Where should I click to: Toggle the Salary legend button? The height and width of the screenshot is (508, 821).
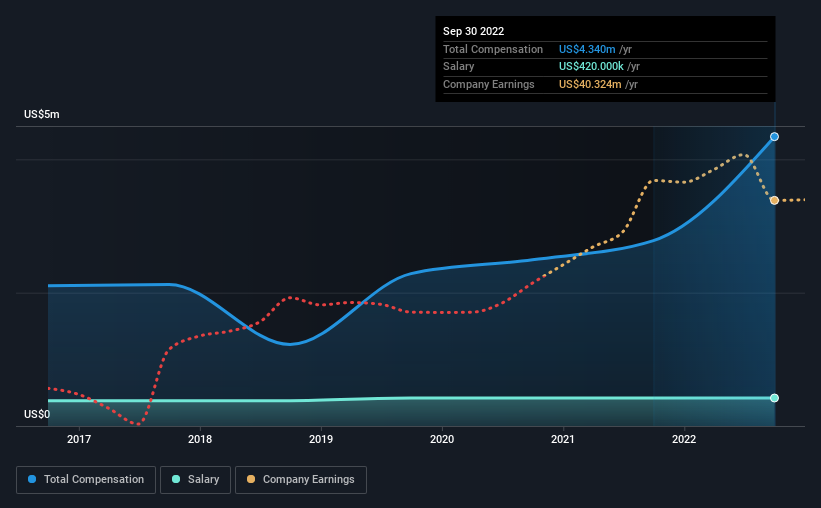point(195,480)
